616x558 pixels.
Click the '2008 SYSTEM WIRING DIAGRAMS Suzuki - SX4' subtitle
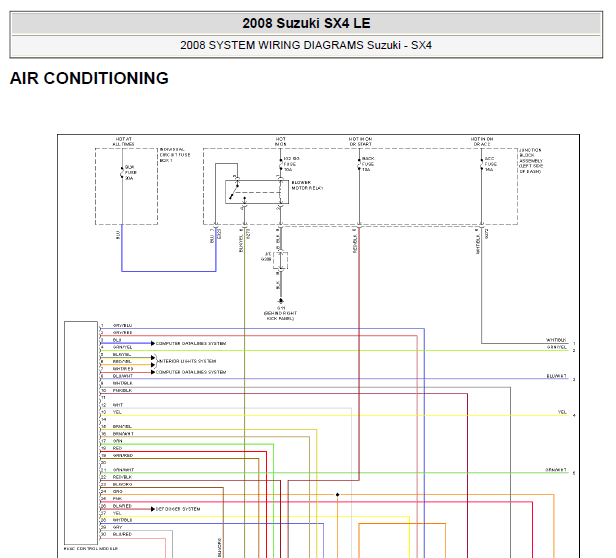306,45
